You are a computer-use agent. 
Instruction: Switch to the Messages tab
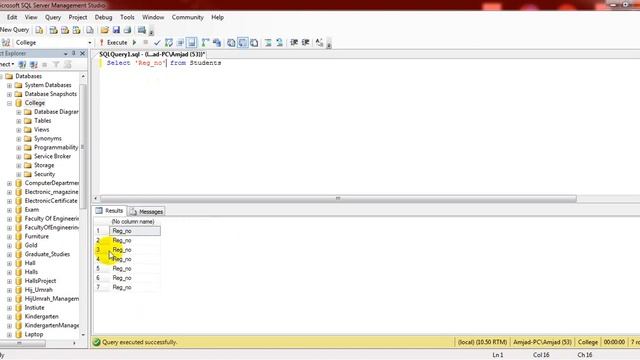click(147, 211)
